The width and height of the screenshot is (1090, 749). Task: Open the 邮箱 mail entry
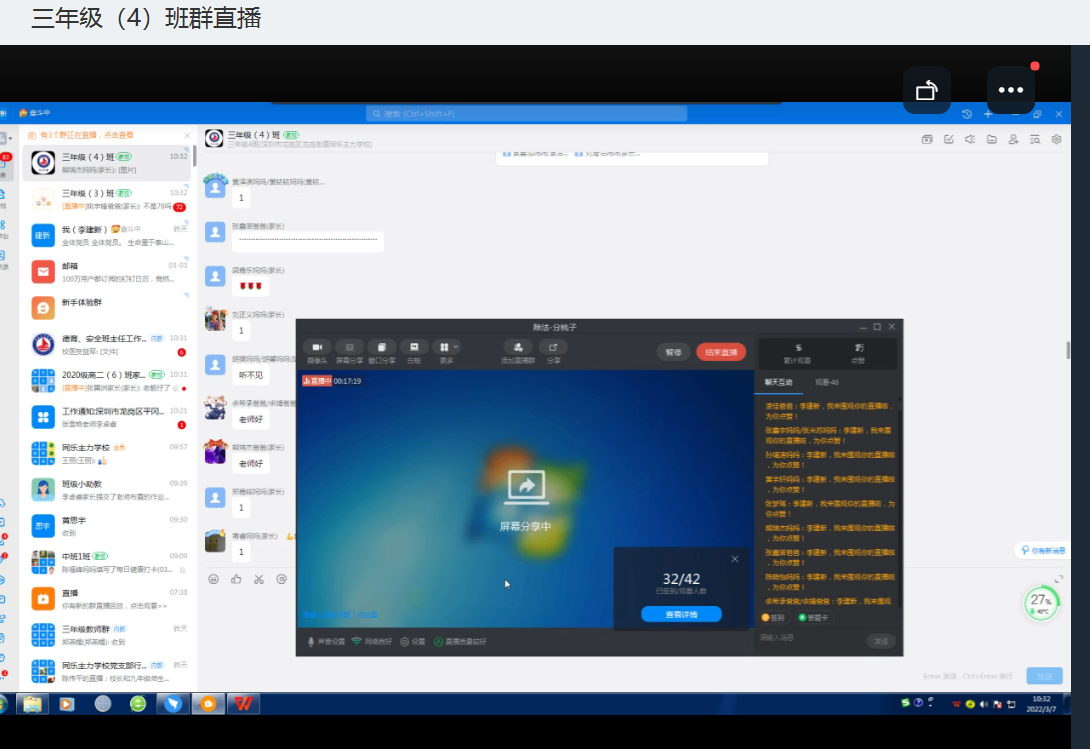[108, 272]
